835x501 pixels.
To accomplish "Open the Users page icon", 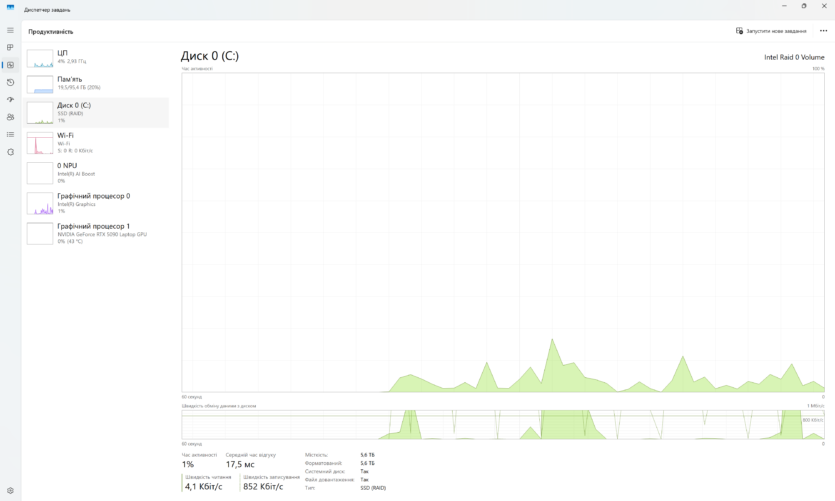I will (x=10, y=117).
